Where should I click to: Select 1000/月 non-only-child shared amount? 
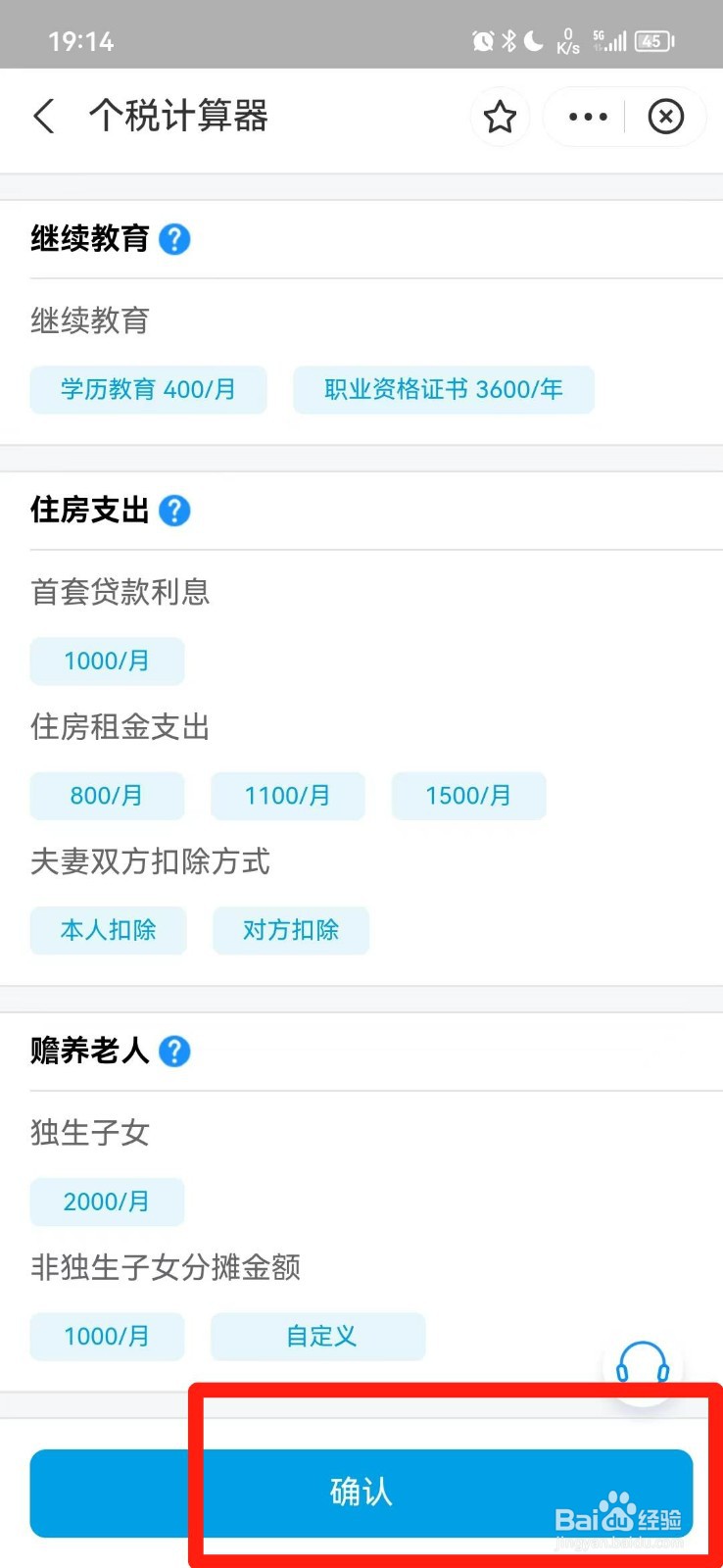click(x=107, y=1337)
